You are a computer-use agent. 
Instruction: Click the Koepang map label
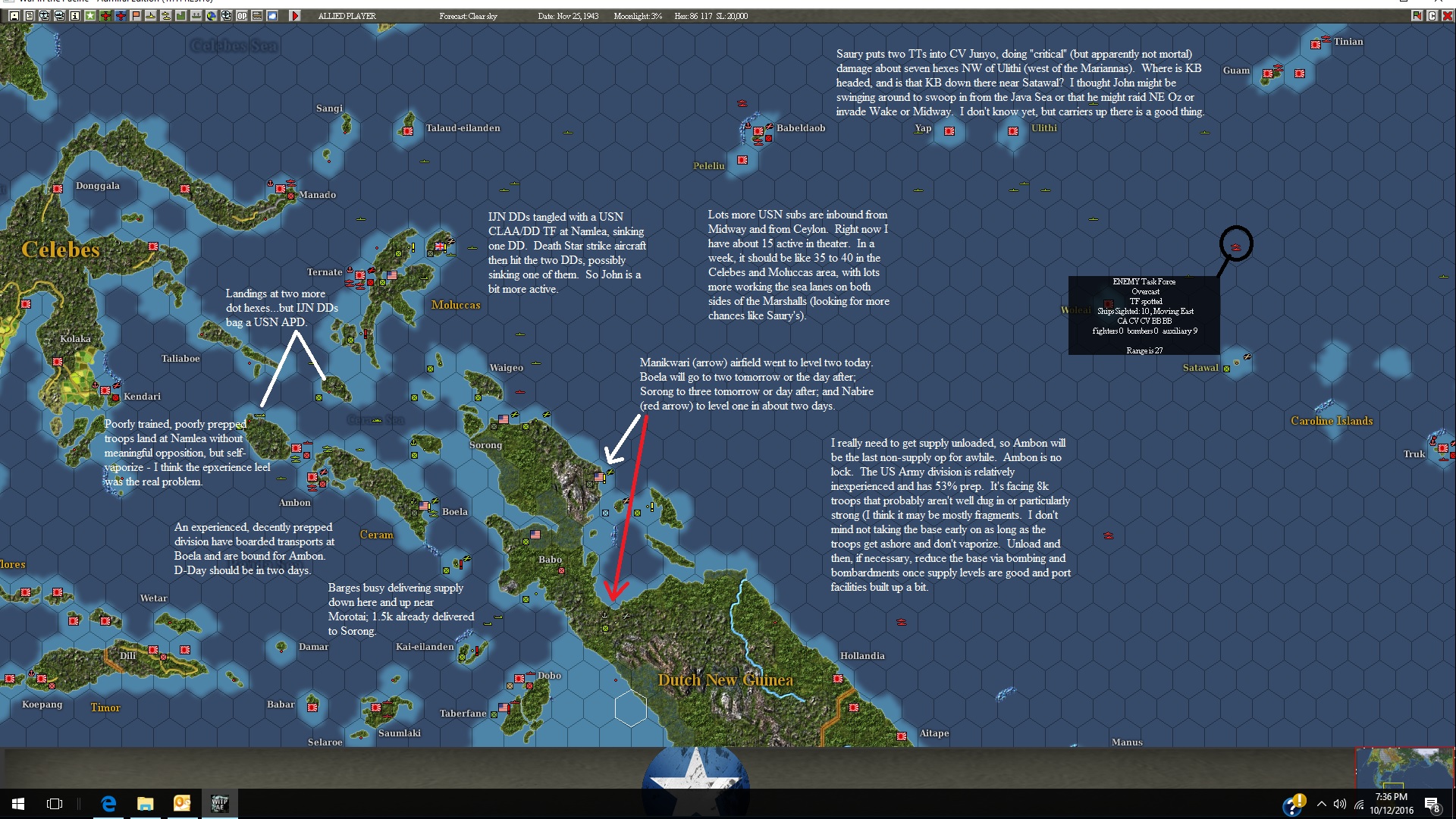tap(42, 704)
